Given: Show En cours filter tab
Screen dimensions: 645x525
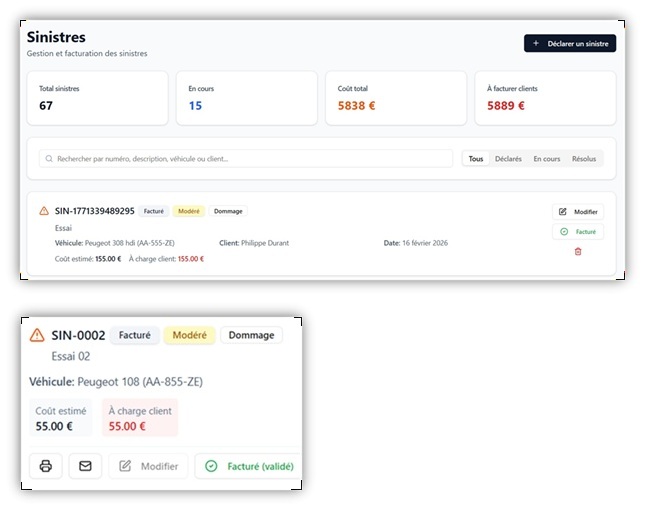Looking at the screenshot, I should tap(547, 159).
